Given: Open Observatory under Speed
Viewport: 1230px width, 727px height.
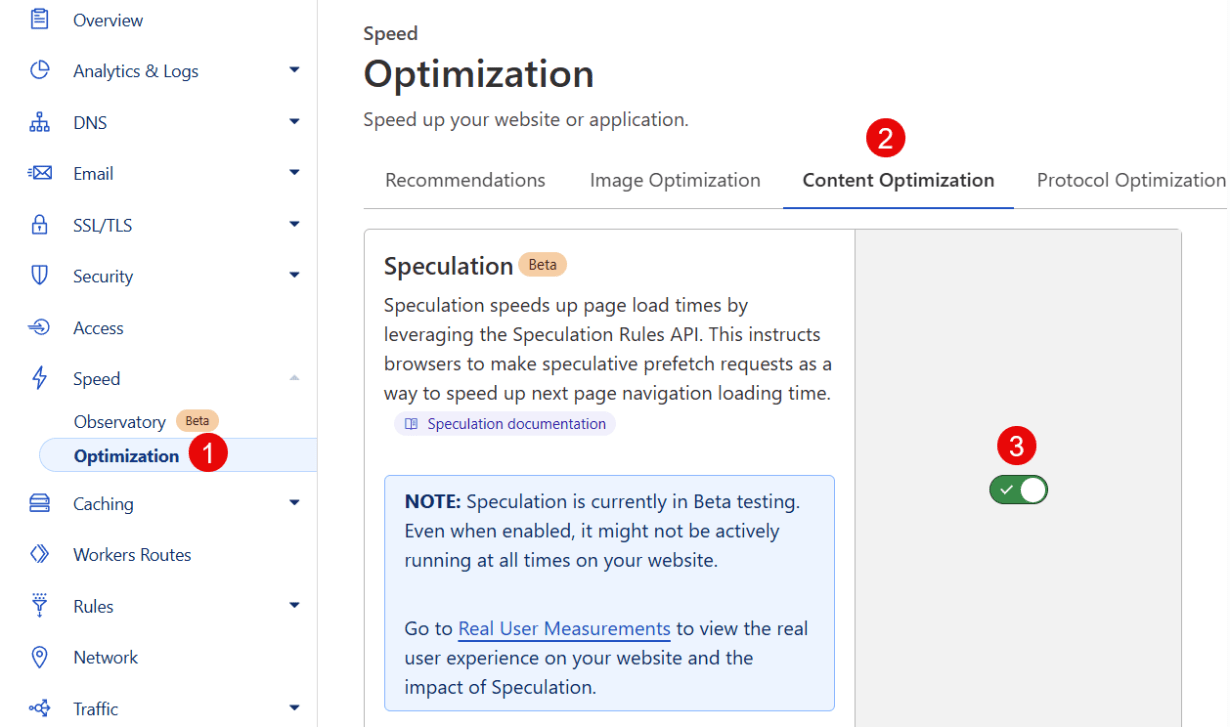Looking at the screenshot, I should click(x=119, y=422).
